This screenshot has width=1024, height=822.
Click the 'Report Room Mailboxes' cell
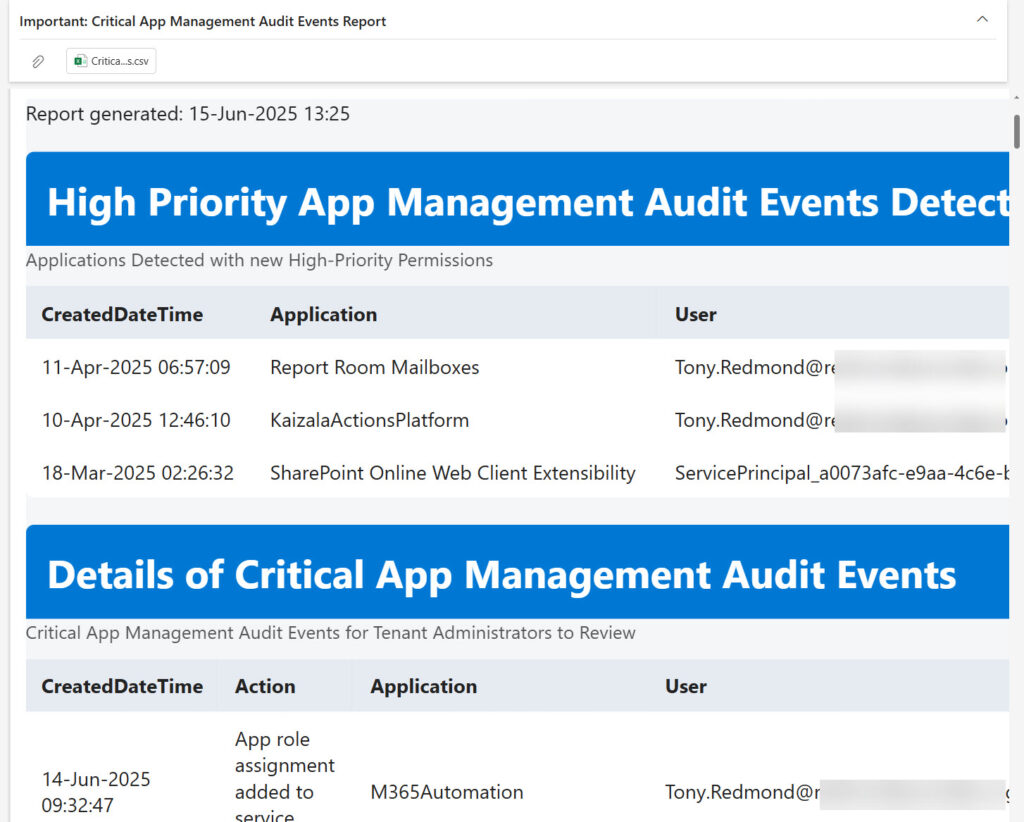click(374, 367)
